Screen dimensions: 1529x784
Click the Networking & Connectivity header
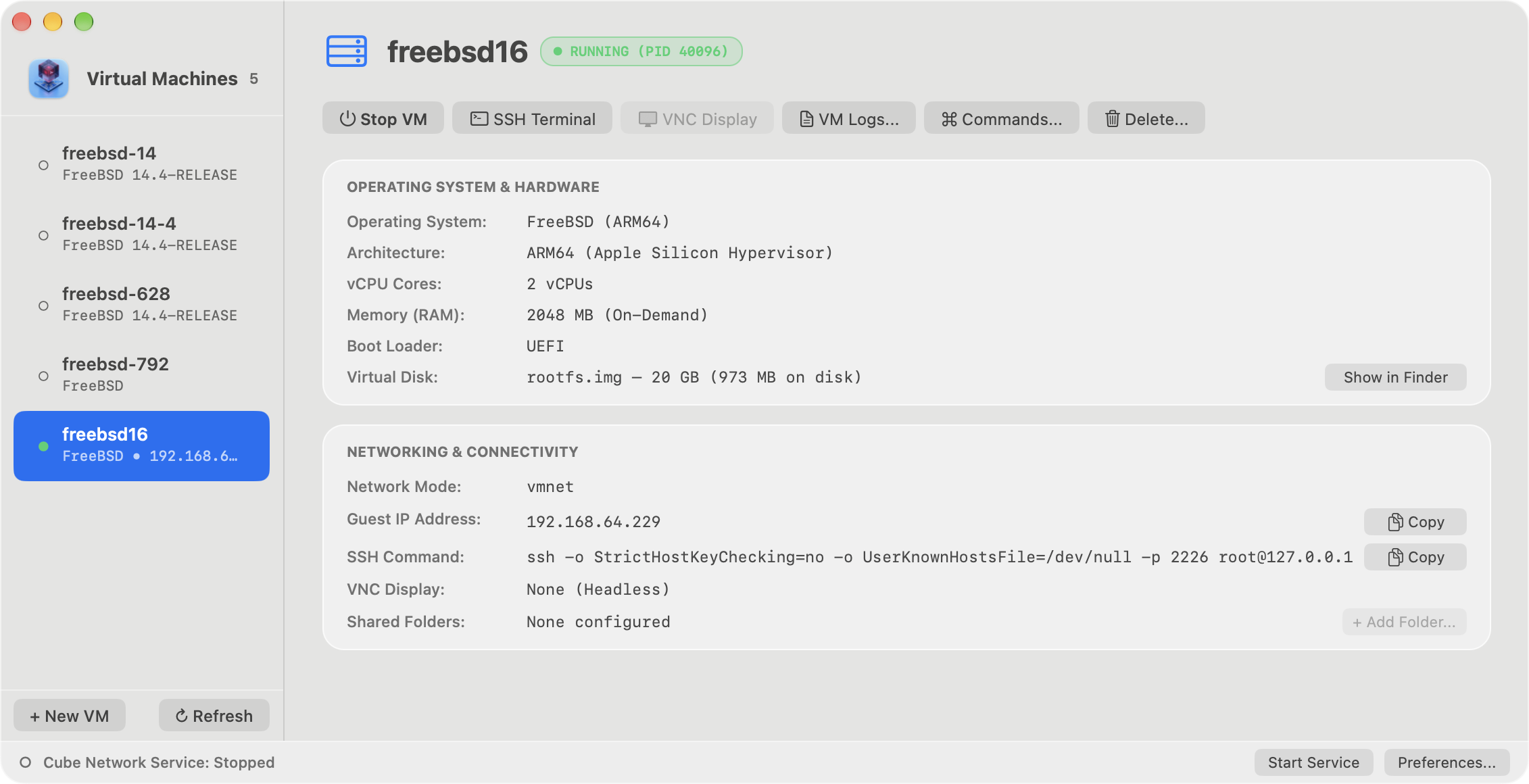pos(462,451)
